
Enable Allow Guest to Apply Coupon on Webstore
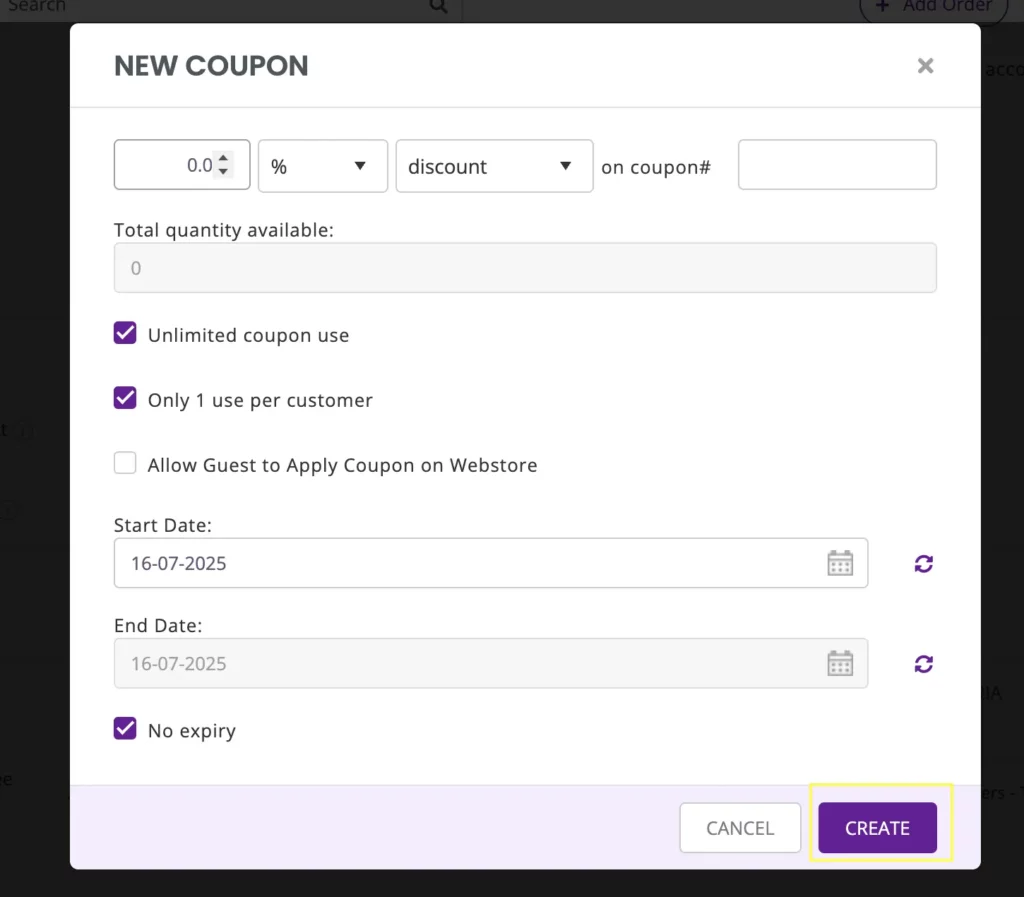point(124,463)
